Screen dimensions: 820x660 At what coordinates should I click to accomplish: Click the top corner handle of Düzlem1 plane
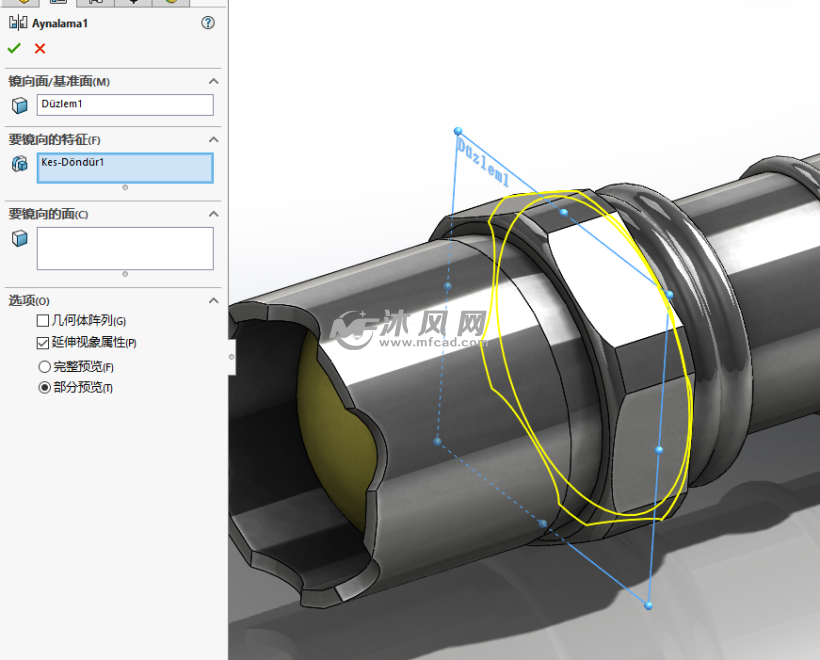tap(458, 131)
